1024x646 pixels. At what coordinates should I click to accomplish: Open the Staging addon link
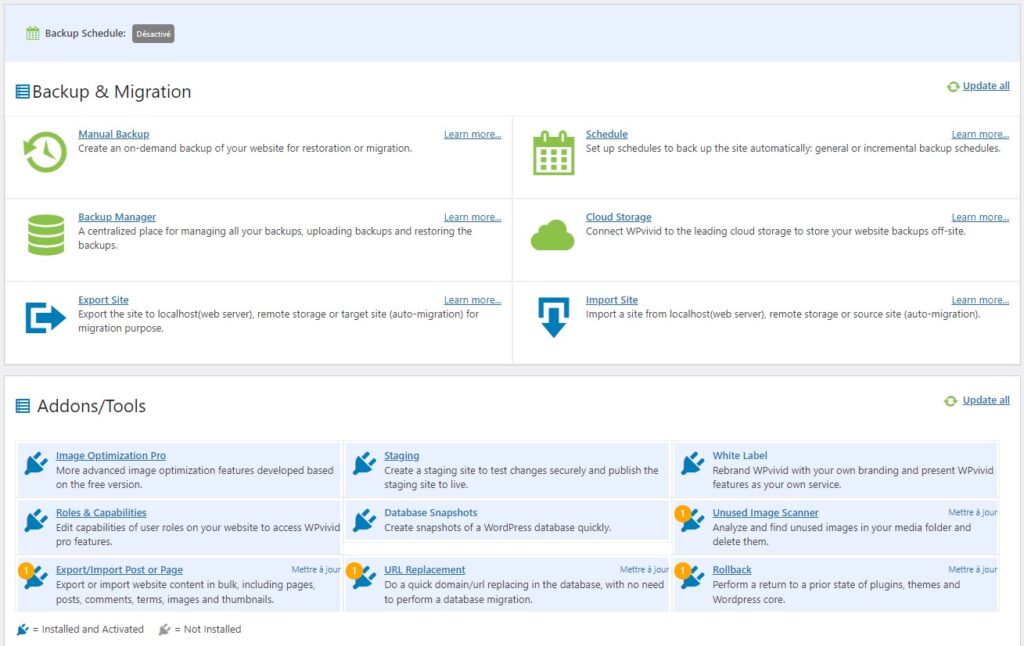(x=402, y=455)
